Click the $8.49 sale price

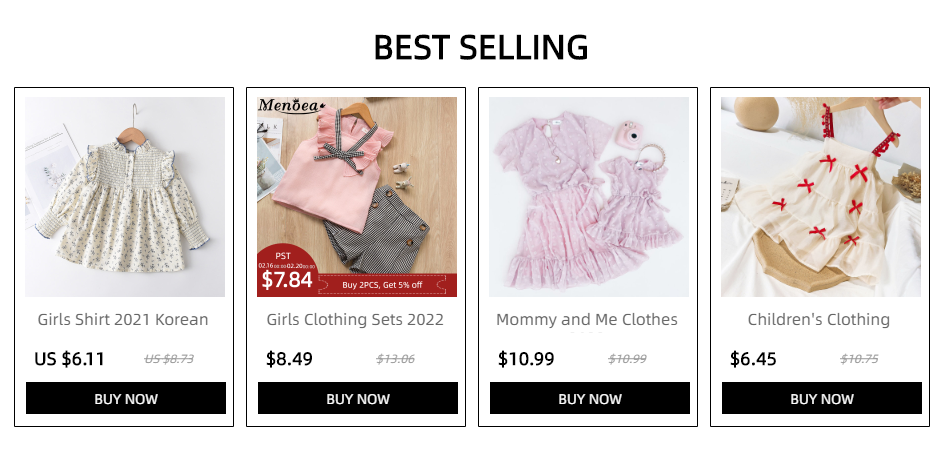290,359
